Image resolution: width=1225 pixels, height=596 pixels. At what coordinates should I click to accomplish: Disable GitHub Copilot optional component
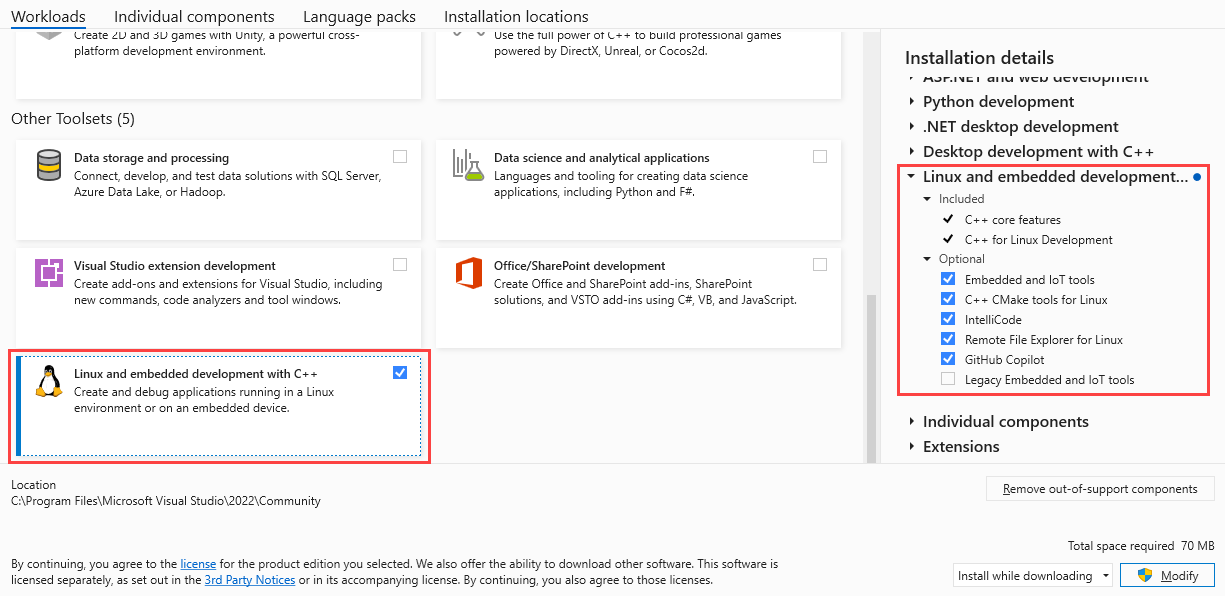tap(947, 359)
